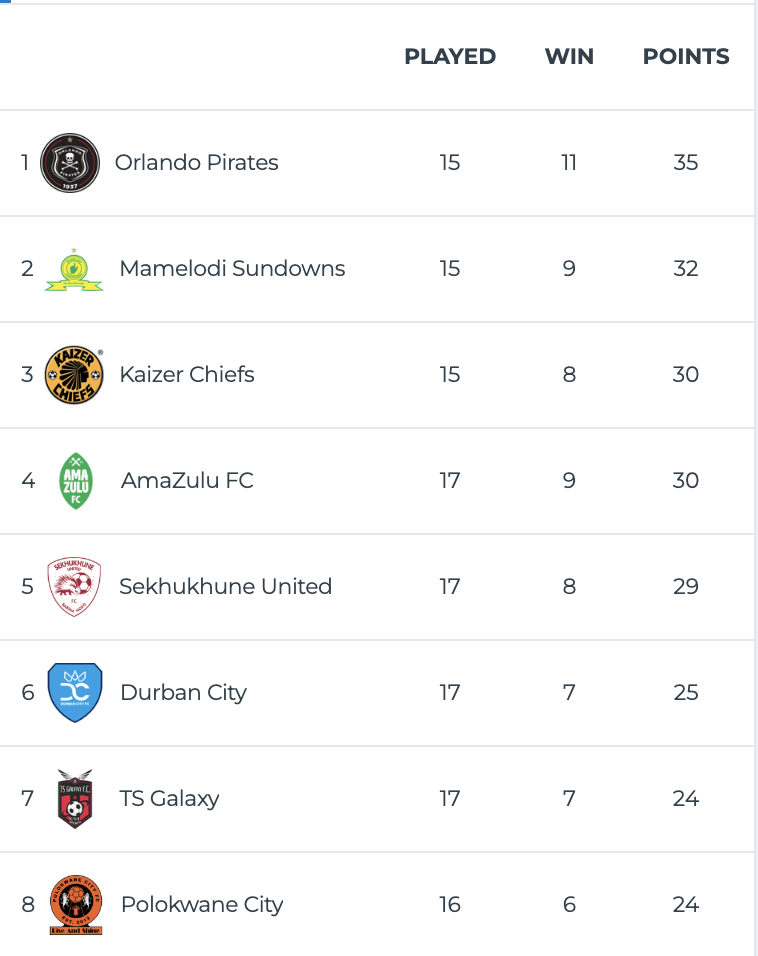Open the AmaZulu FC team name link
Screen dimensions: 758x956
[x=187, y=481]
